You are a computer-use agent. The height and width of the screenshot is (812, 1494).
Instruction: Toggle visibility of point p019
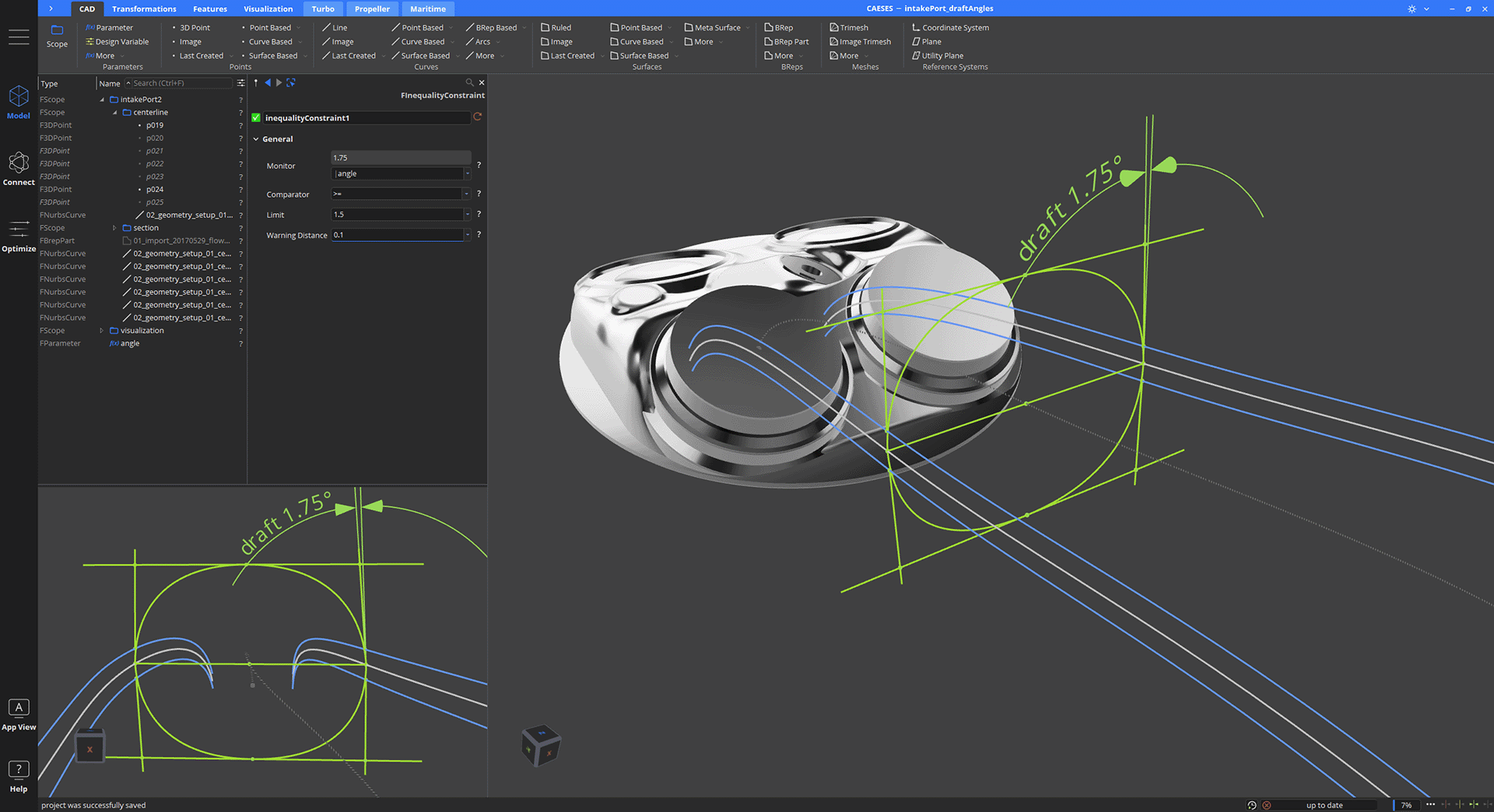140,125
